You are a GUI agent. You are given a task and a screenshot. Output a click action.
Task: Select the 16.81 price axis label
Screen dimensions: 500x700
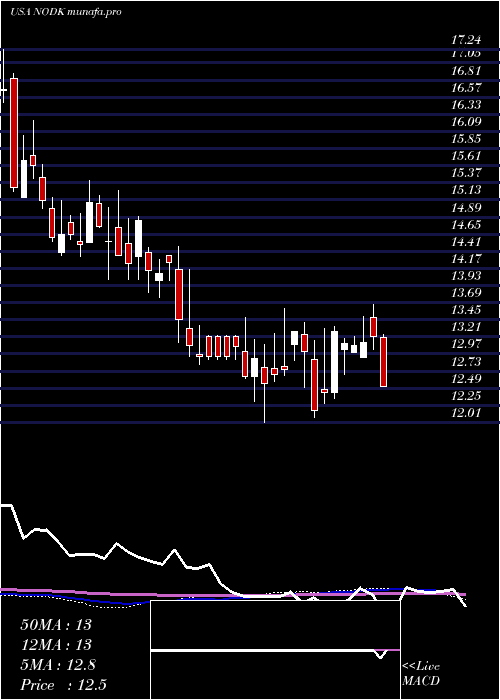click(x=466, y=71)
